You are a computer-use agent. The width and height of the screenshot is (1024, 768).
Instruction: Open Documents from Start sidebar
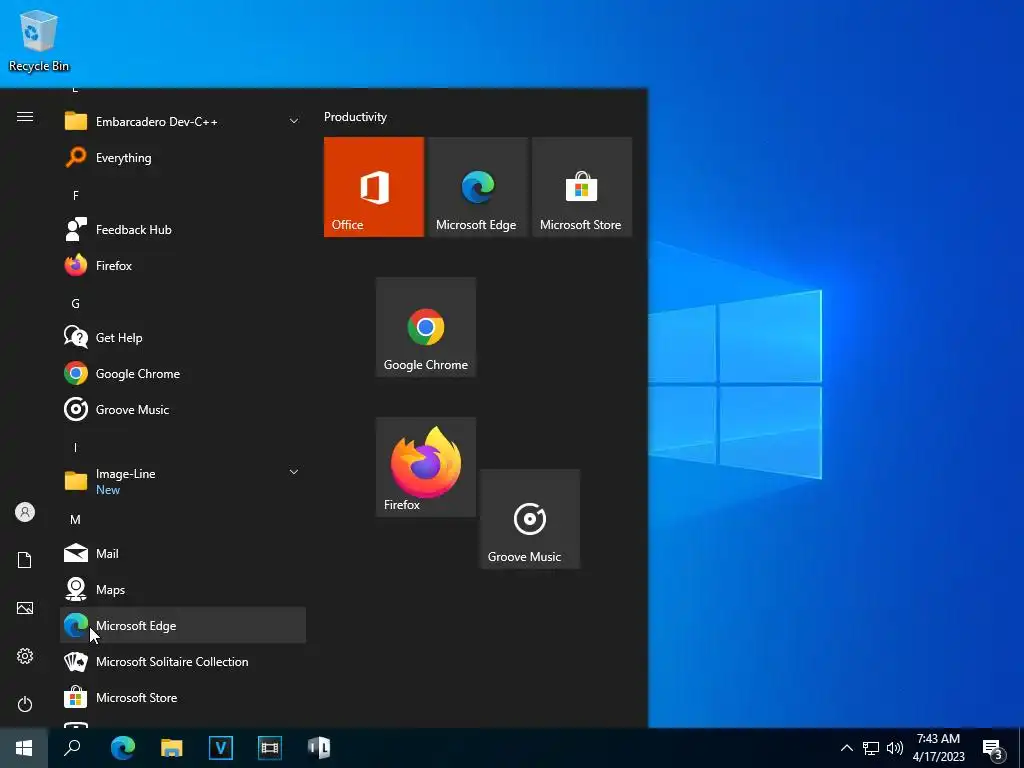[x=25, y=560]
